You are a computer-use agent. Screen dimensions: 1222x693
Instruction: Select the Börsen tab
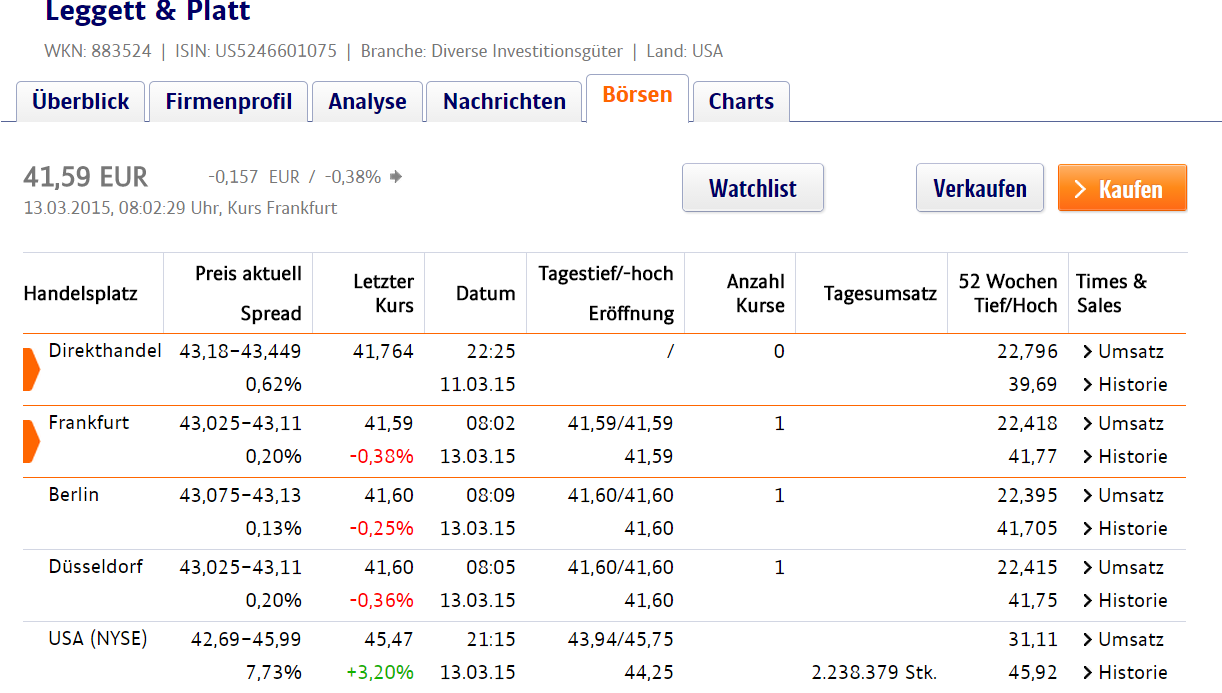637,96
